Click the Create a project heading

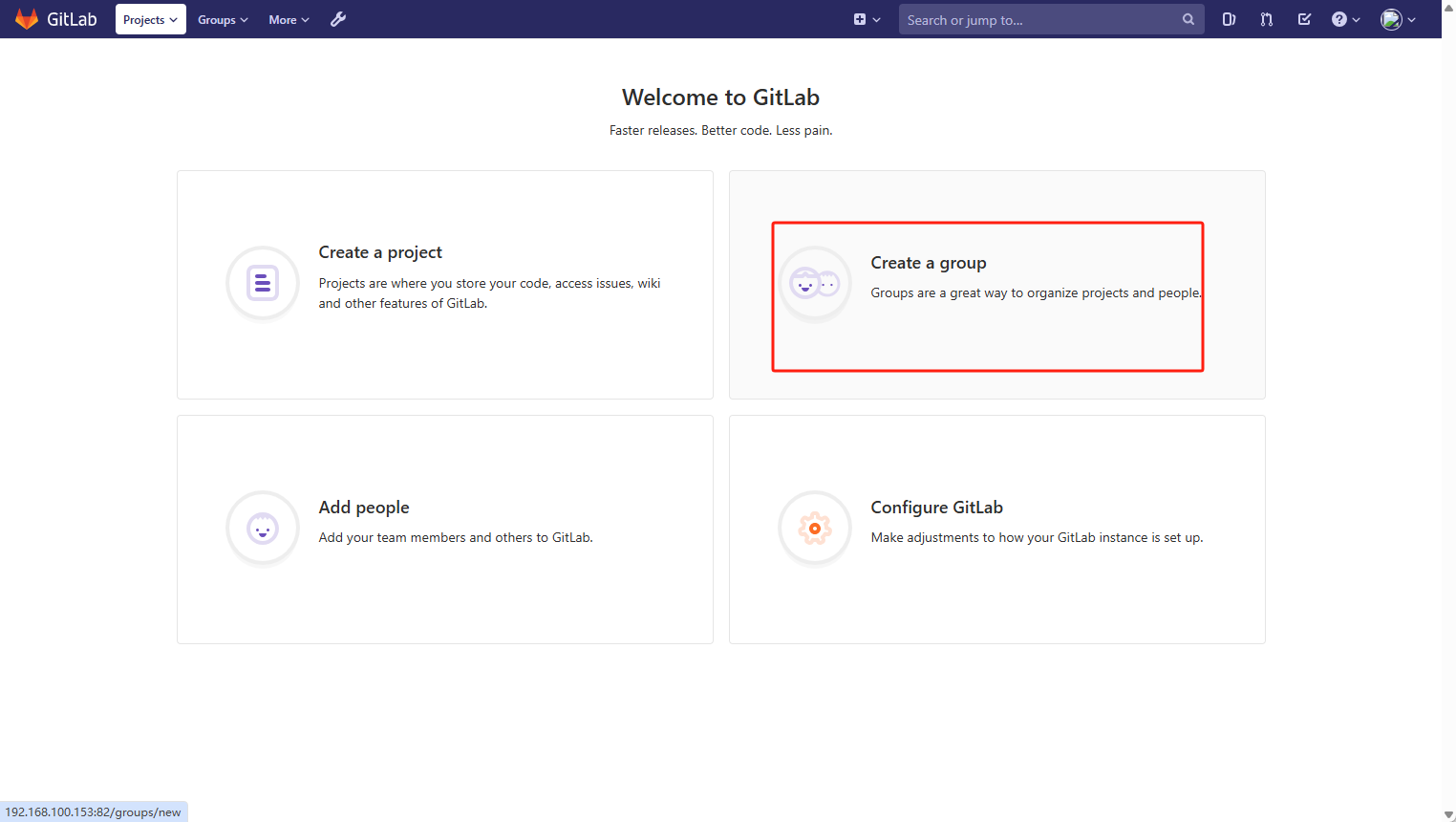380,252
